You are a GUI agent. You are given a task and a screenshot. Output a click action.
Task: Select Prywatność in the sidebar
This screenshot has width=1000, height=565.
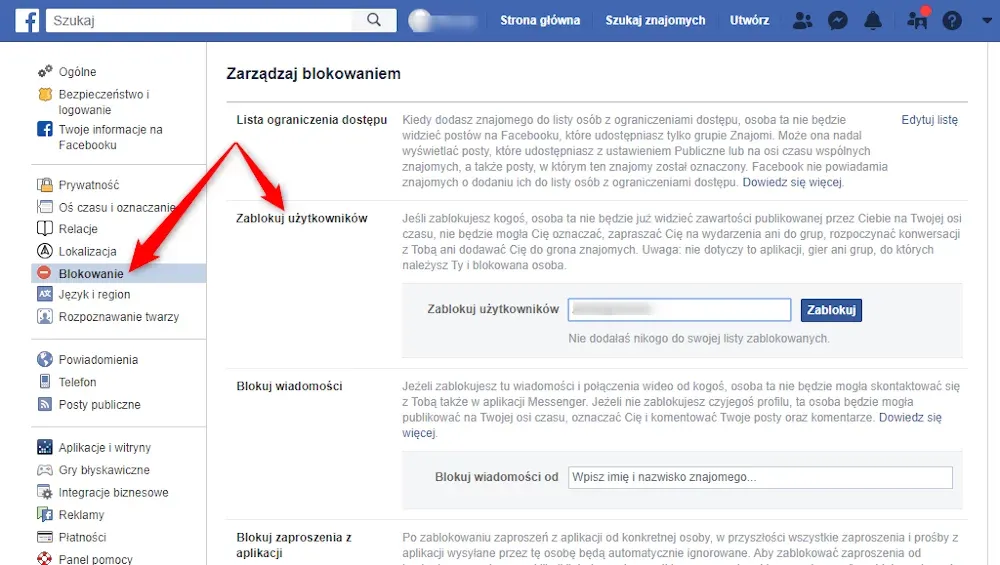(89, 185)
